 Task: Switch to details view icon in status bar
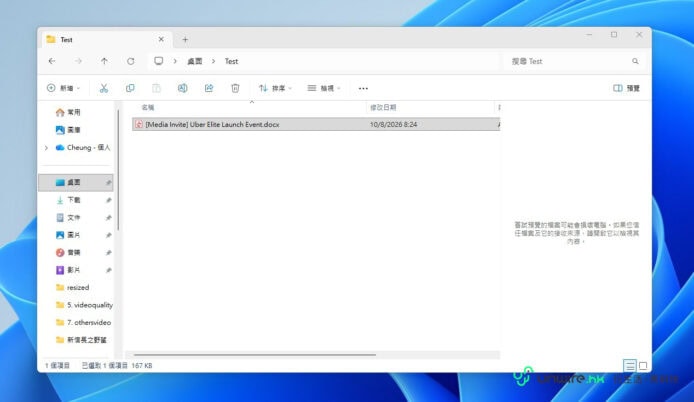pos(629,365)
